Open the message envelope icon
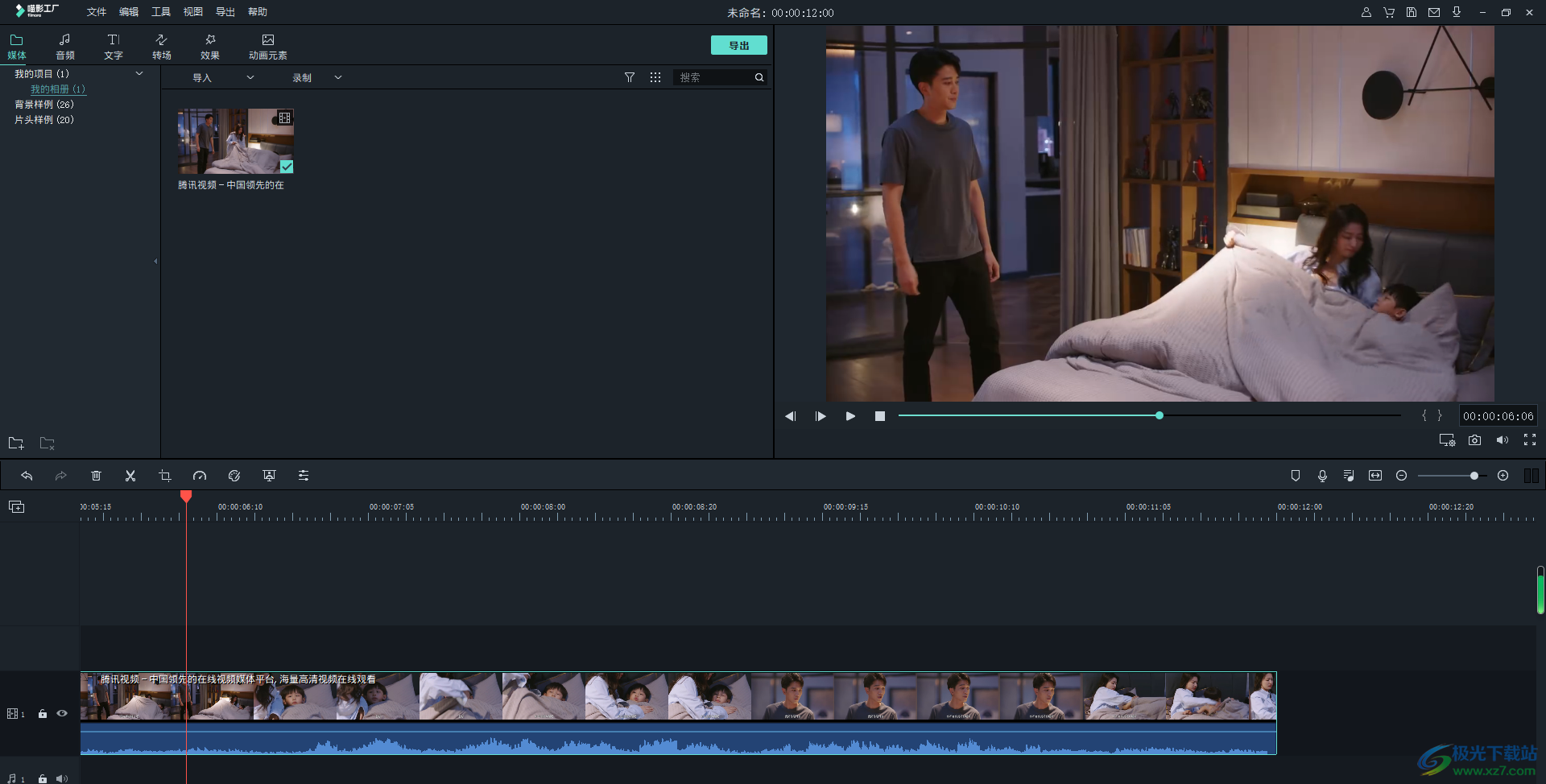 (1434, 12)
